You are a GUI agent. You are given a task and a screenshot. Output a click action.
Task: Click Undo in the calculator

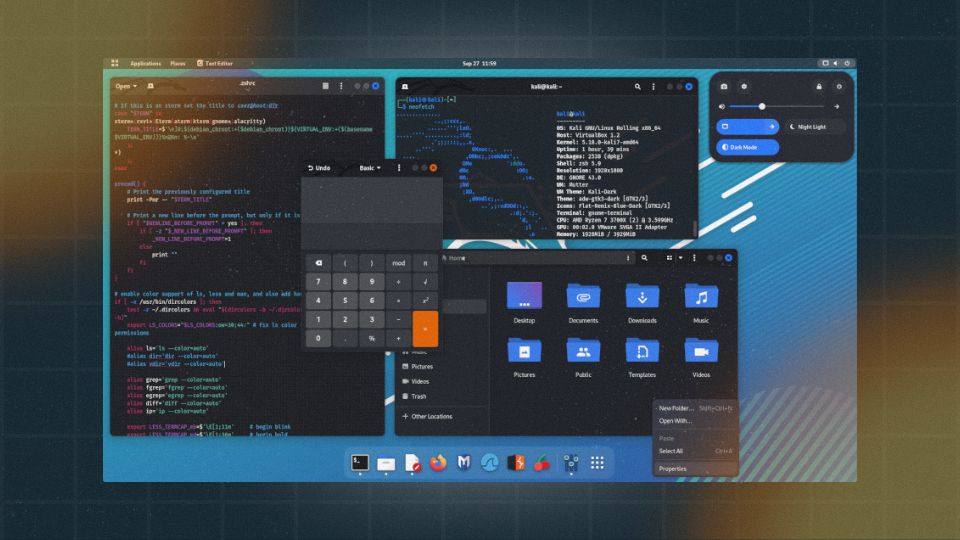click(x=319, y=168)
